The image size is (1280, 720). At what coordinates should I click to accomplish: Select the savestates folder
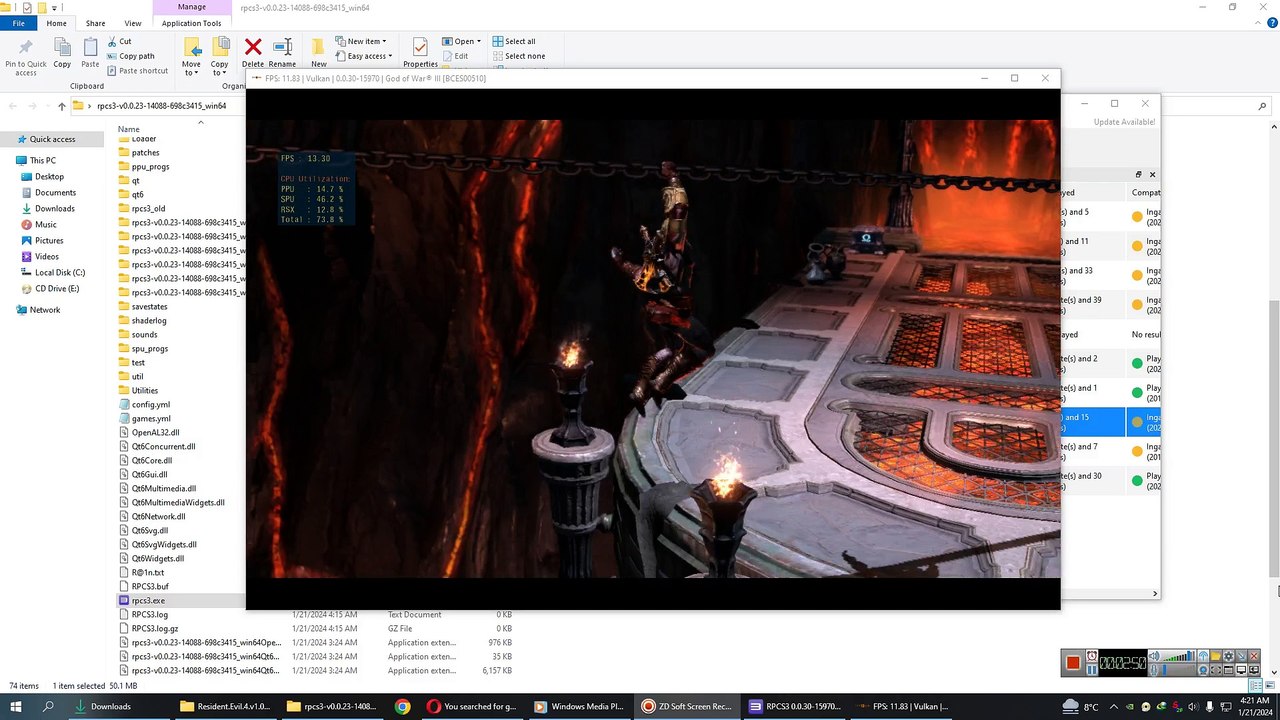[149, 306]
